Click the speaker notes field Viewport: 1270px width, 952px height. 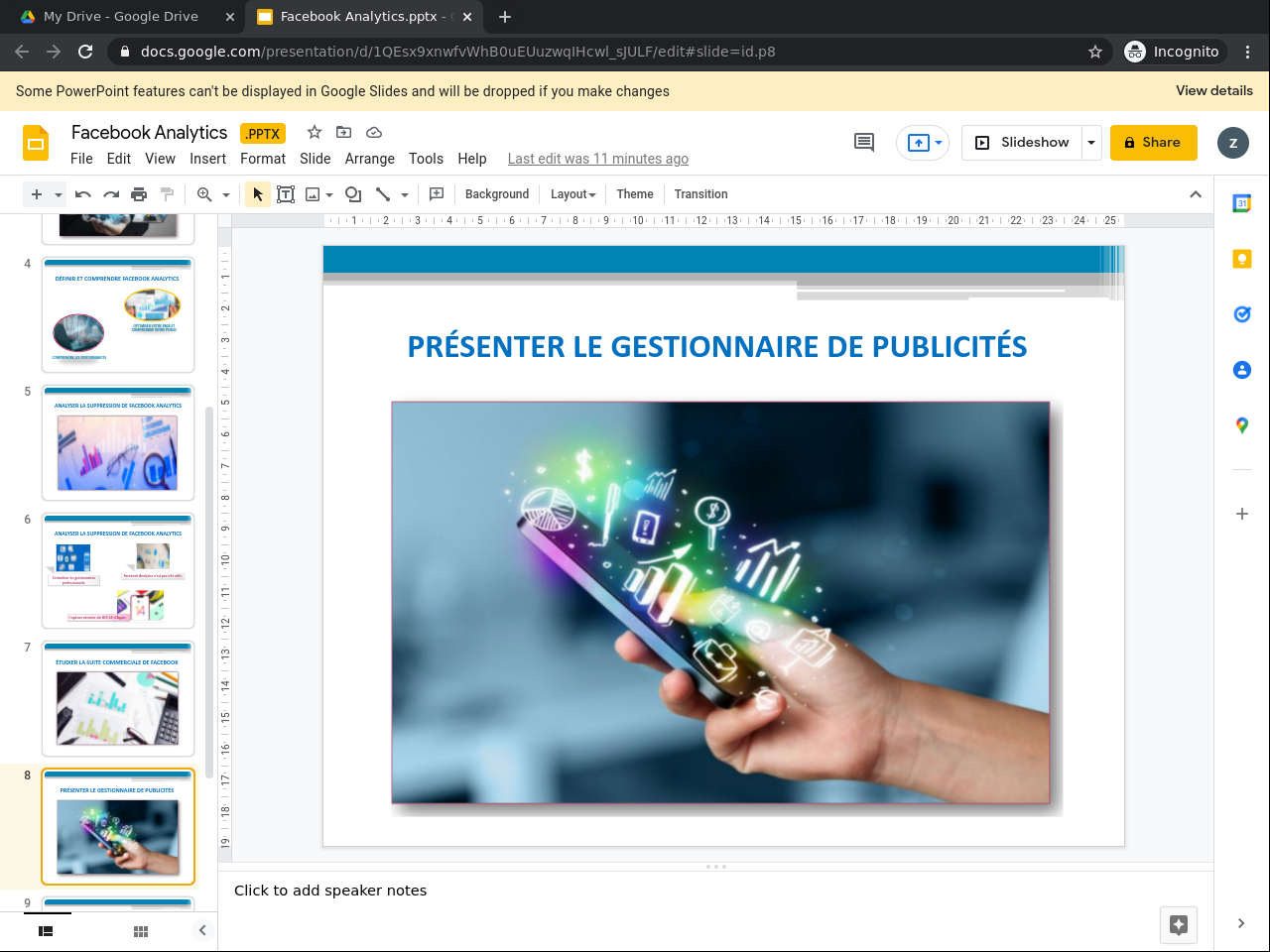point(715,891)
